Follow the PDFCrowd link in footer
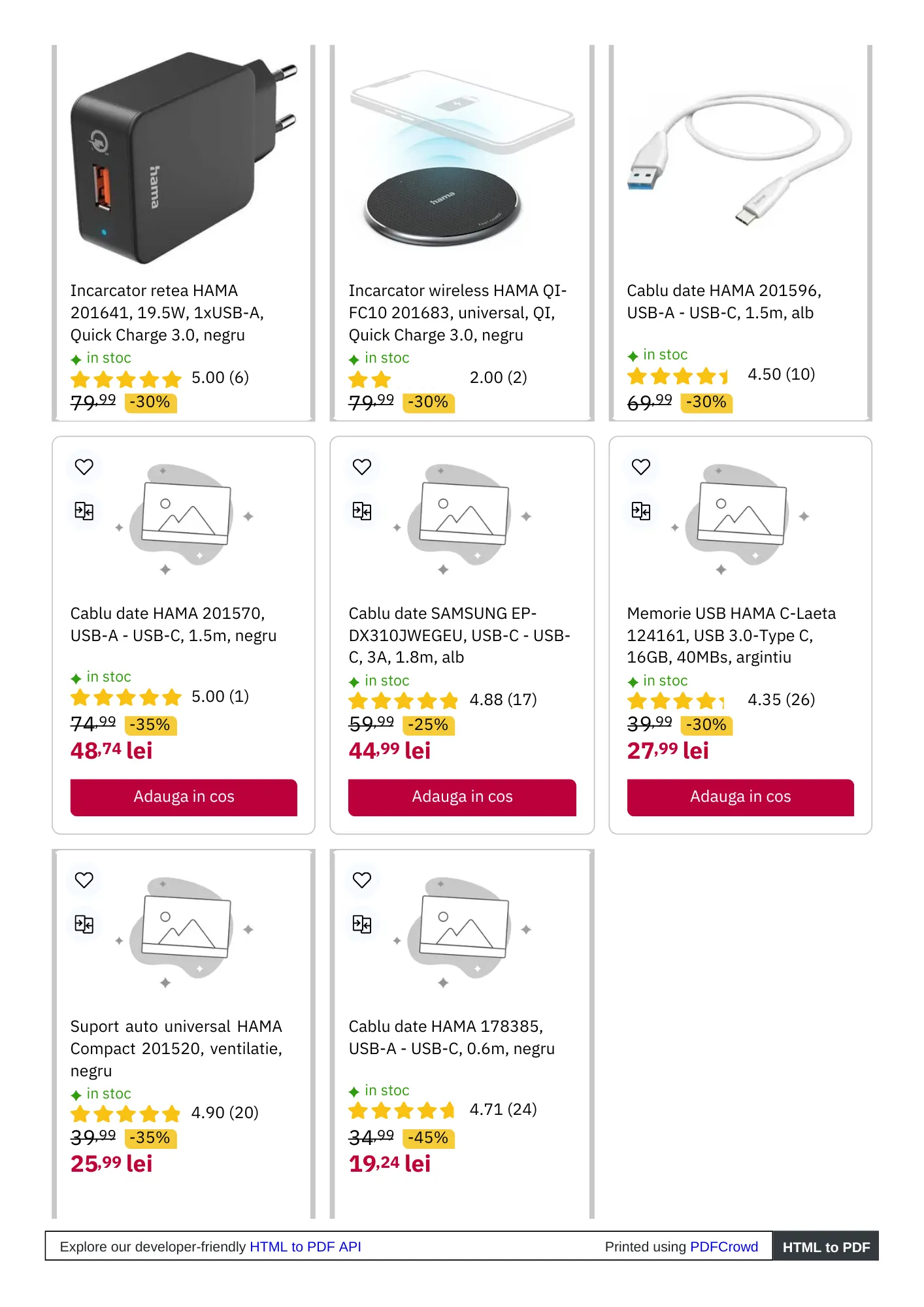The height and width of the screenshot is (1307, 924). coord(723,1247)
